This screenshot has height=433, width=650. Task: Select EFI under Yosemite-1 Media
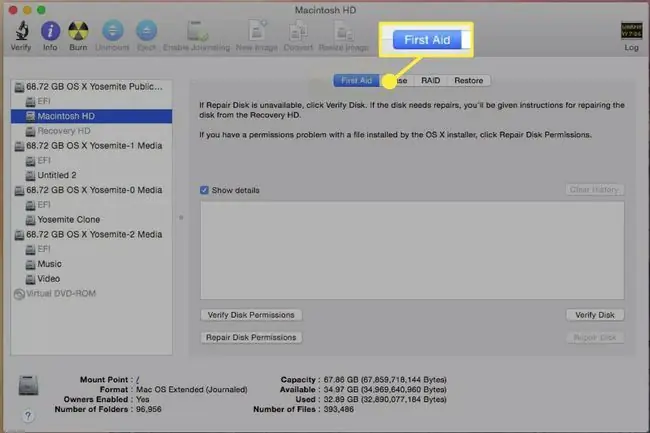pos(92,160)
